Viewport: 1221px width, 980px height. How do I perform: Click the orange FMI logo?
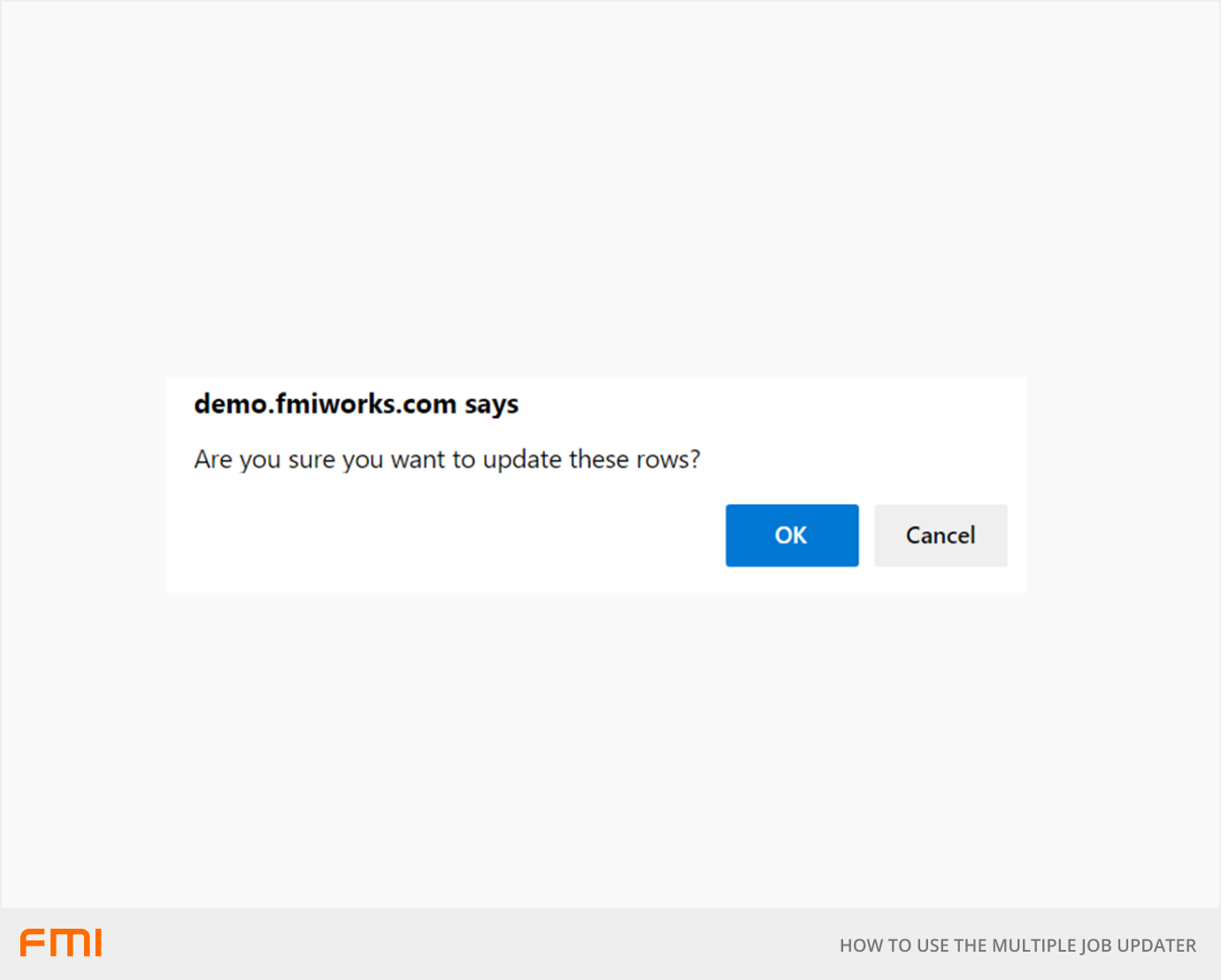point(61,943)
